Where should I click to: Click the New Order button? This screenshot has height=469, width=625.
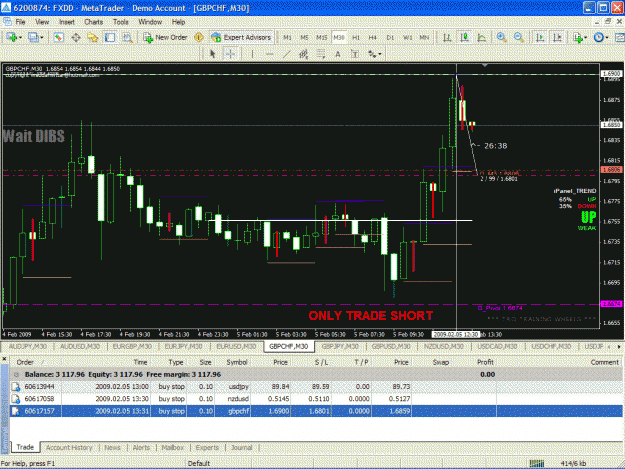click(x=165, y=37)
